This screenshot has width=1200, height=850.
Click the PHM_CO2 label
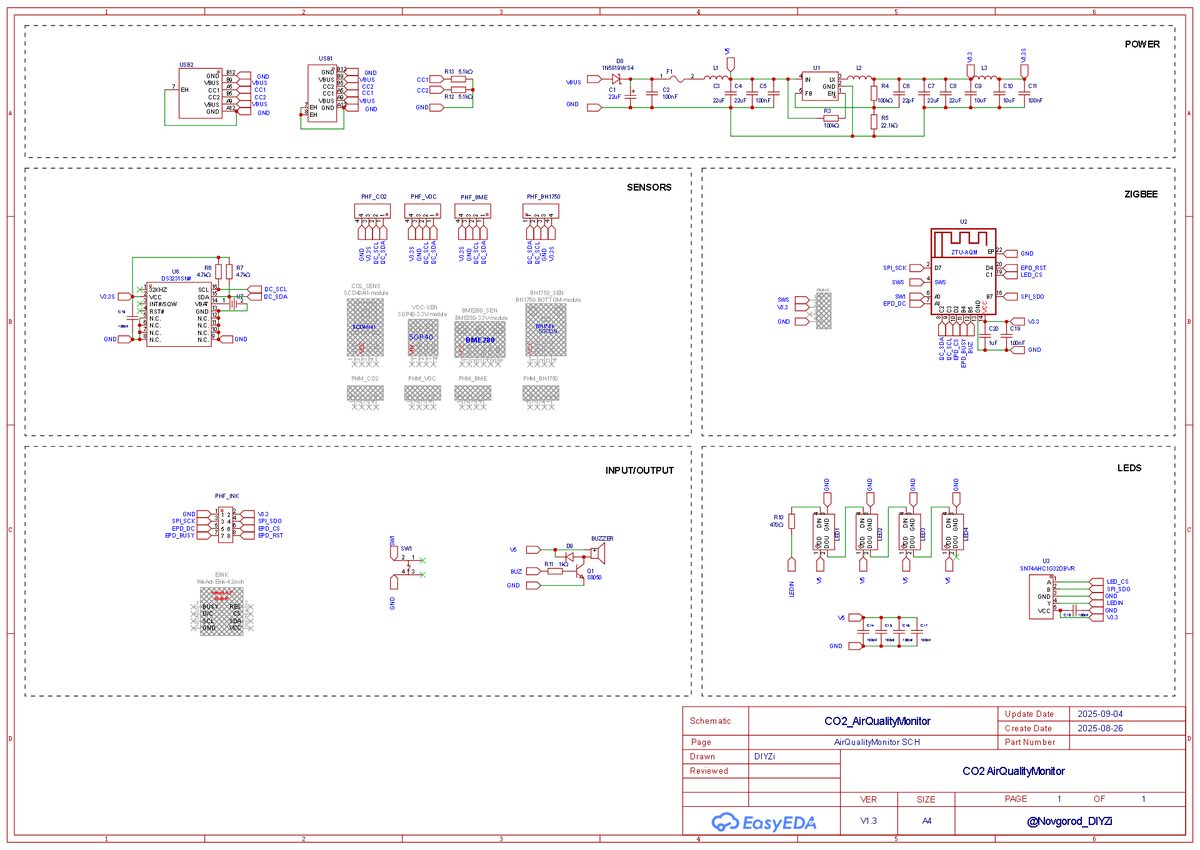(x=364, y=379)
